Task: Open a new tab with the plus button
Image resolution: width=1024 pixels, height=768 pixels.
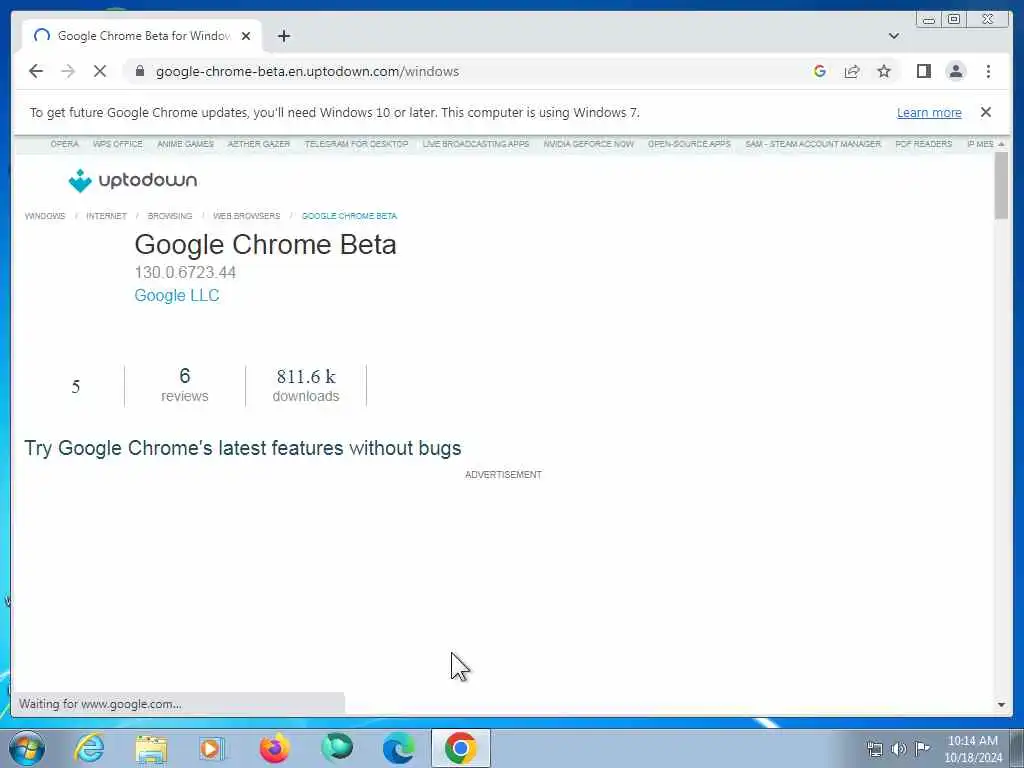Action: point(283,36)
